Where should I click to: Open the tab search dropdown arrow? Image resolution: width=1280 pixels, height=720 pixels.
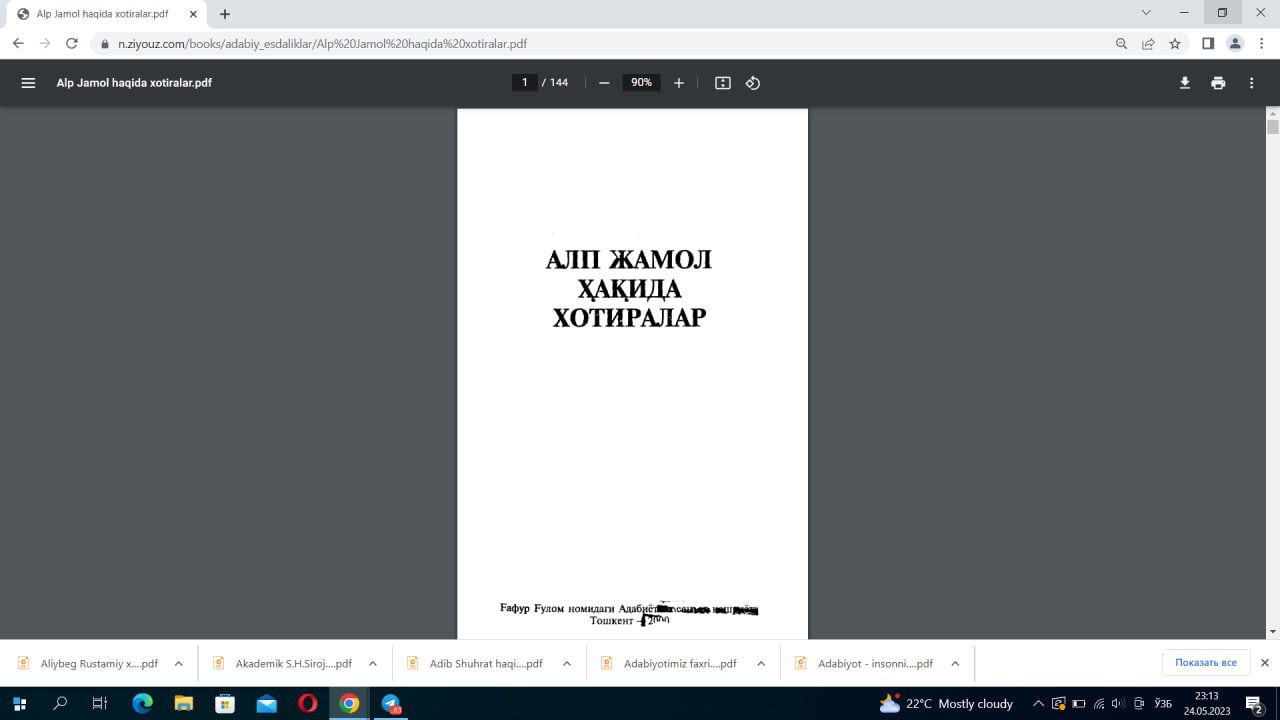click(1146, 13)
